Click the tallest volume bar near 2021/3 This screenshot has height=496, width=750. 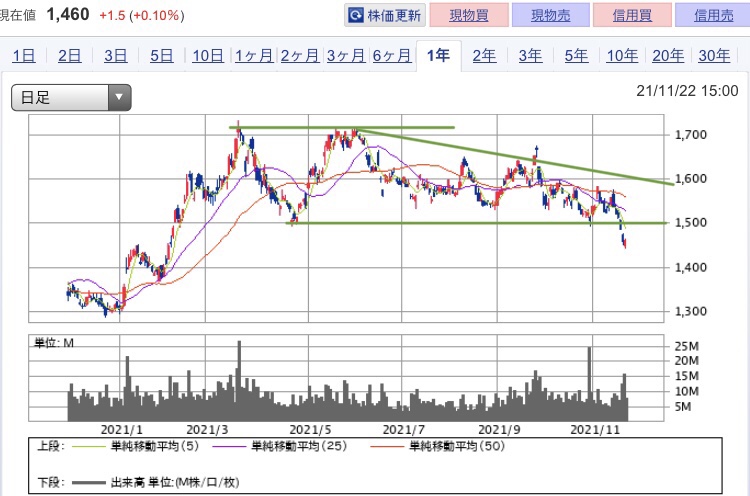pos(239,381)
